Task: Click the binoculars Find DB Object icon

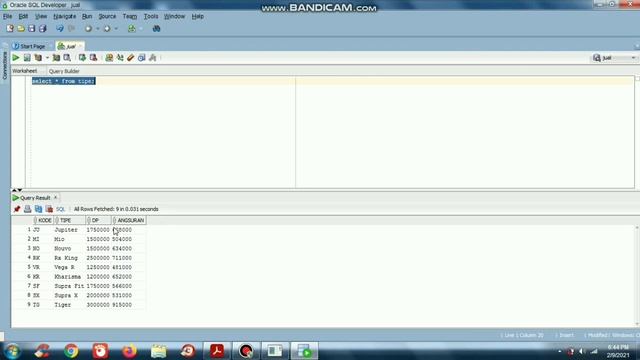Action: [x=156, y=29]
